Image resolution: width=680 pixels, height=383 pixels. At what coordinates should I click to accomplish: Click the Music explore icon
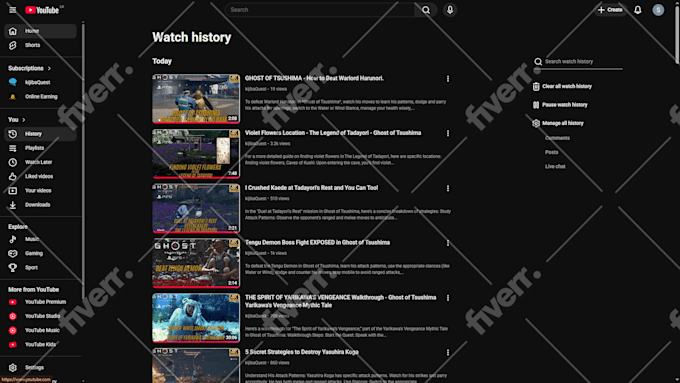click(x=13, y=239)
